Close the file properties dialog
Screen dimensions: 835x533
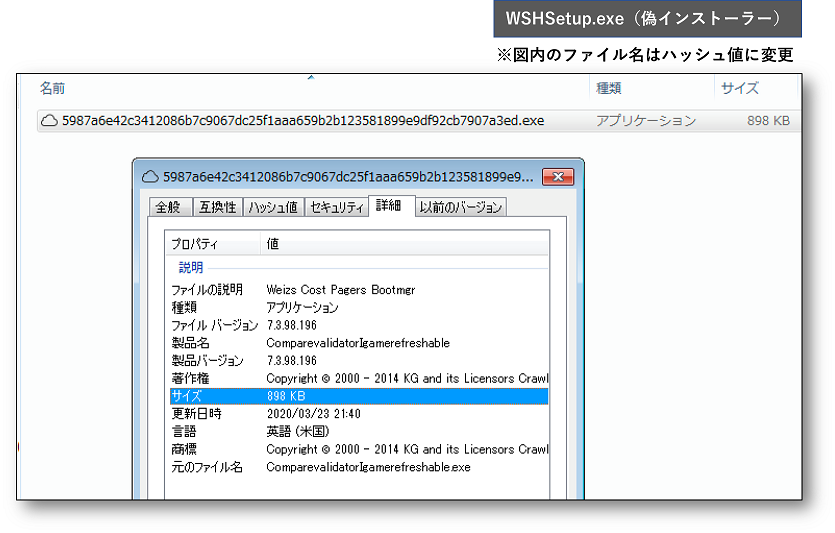(x=557, y=177)
